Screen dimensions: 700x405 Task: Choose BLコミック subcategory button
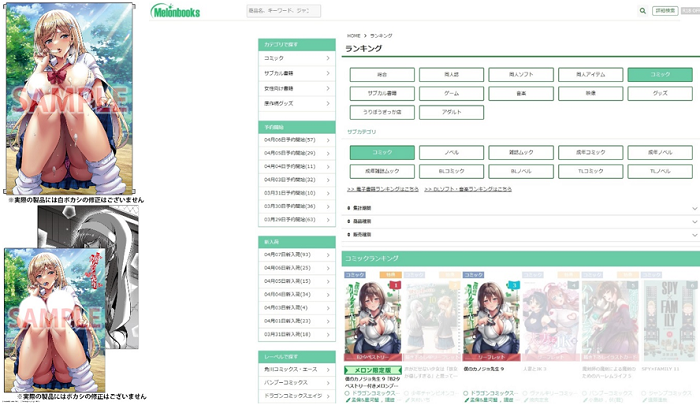(x=451, y=171)
